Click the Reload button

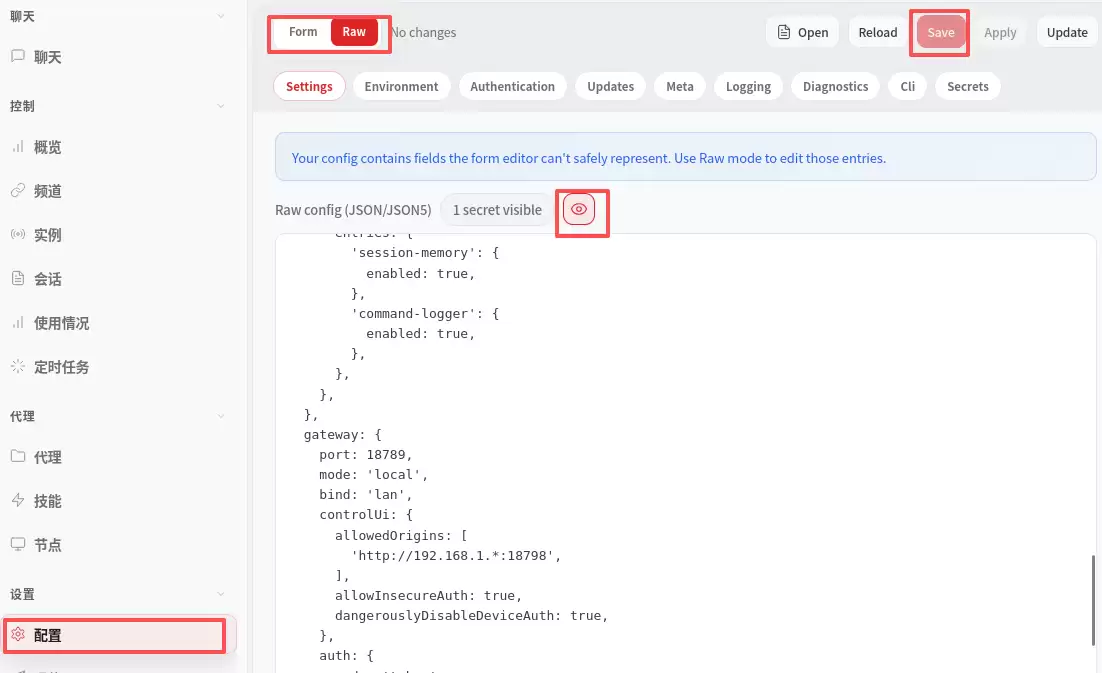pos(877,32)
